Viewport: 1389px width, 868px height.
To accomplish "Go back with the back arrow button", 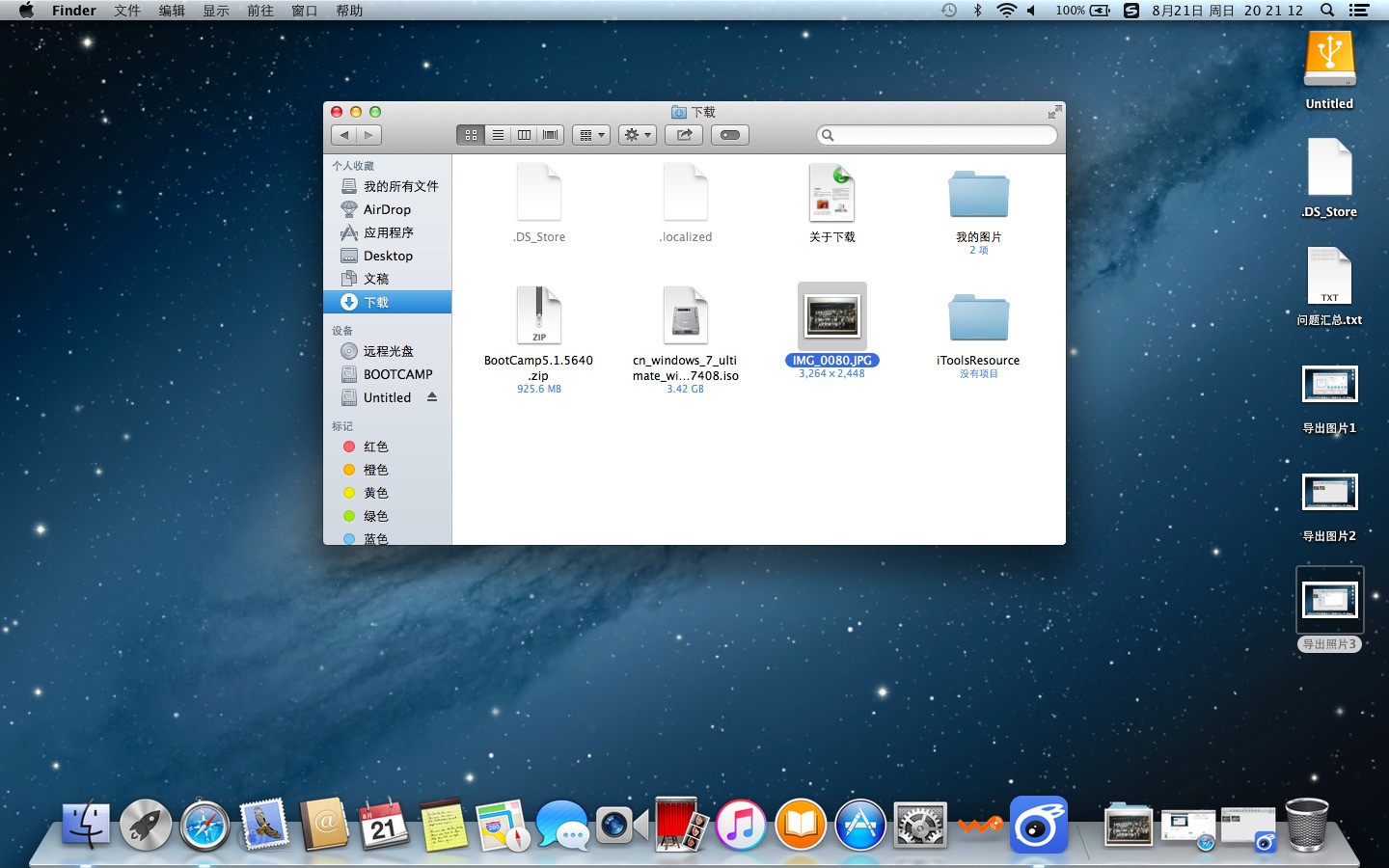I will 344,135.
